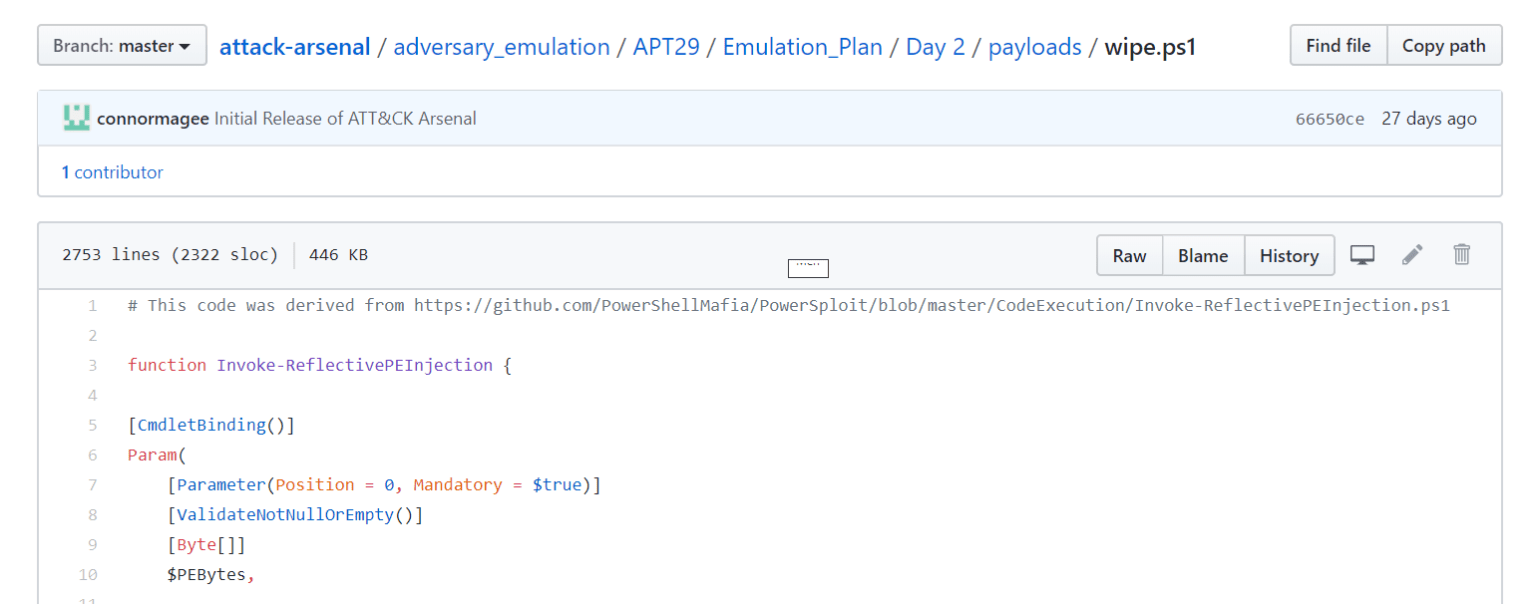
Task: Open the Raw view of wipe.ps1
Action: click(x=1129, y=255)
